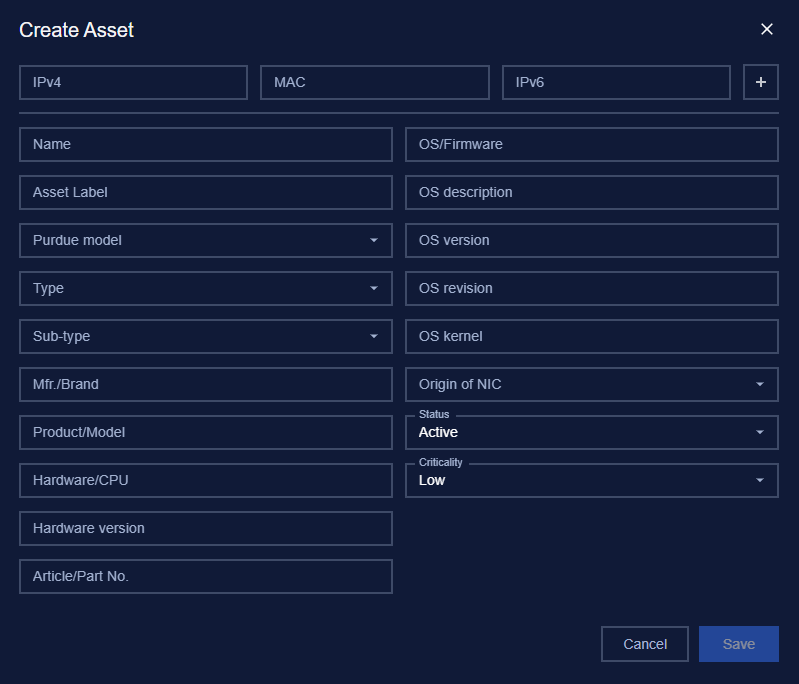Click the plus icon to add address row
Image resolution: width=799 pixels, height=684 pixels.
tap(760, 82)
